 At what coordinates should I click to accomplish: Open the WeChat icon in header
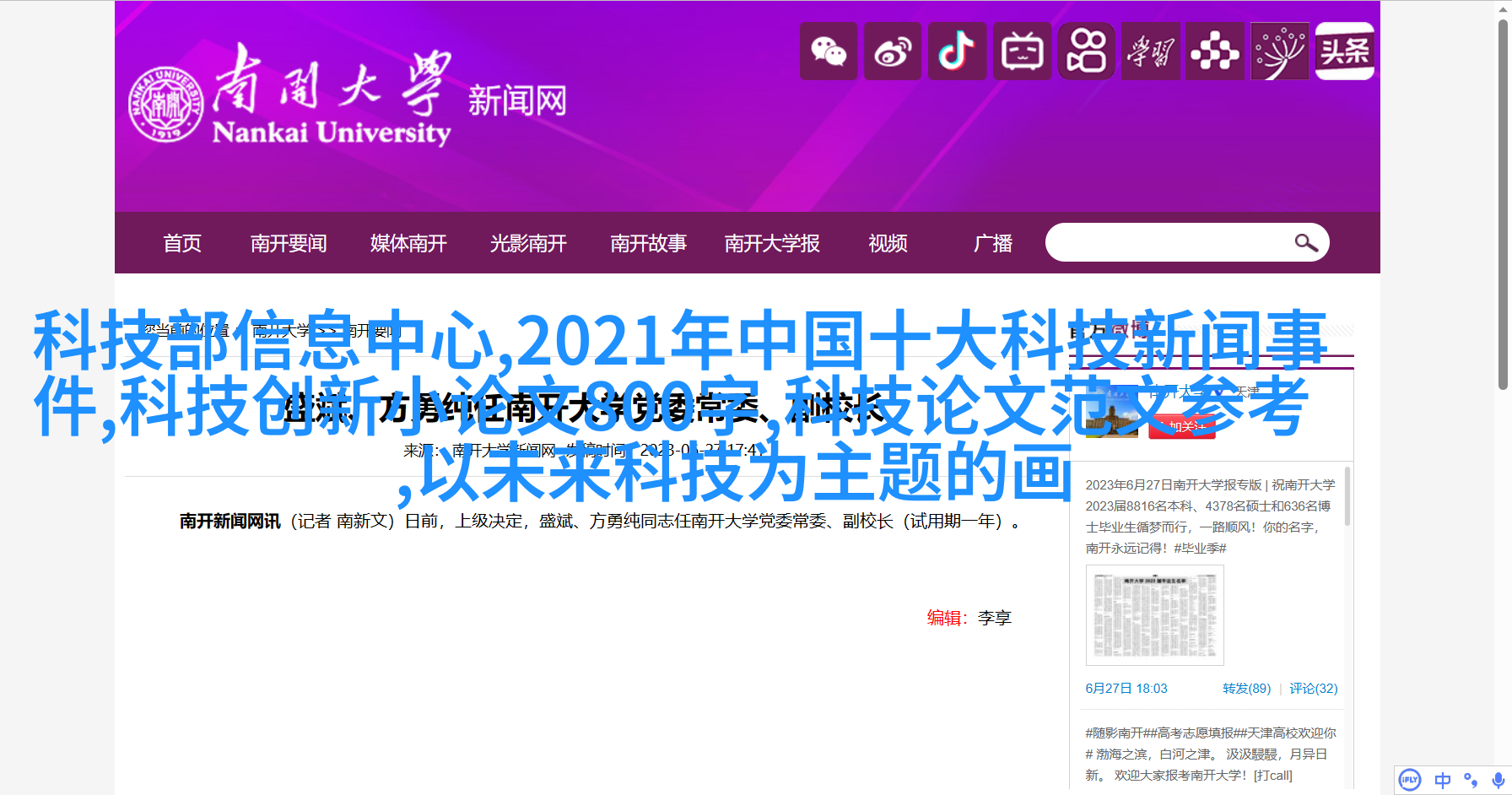829,51
